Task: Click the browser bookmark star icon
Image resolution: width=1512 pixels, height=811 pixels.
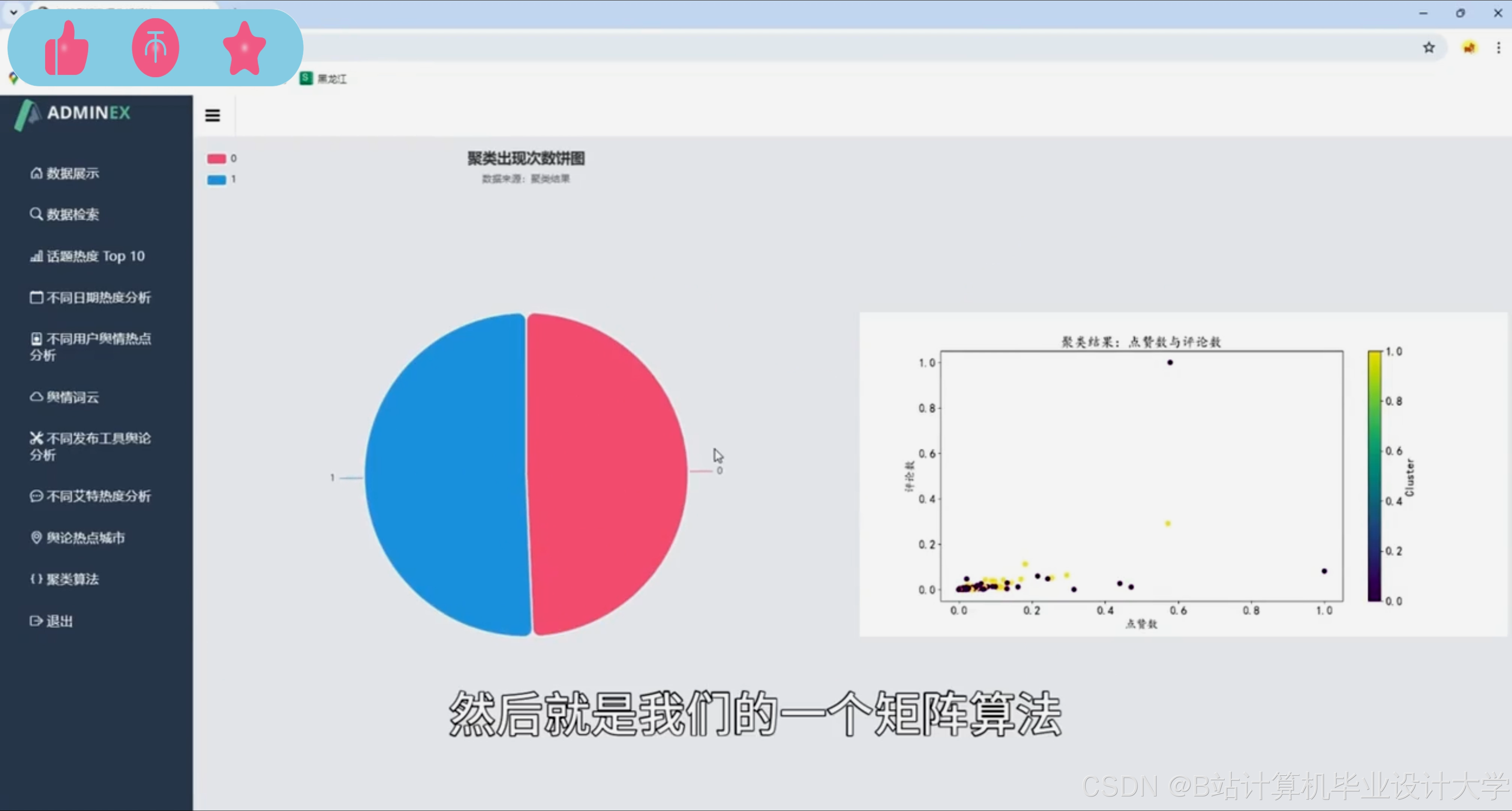Action: pyautogui.click(x=1429, y=48)
